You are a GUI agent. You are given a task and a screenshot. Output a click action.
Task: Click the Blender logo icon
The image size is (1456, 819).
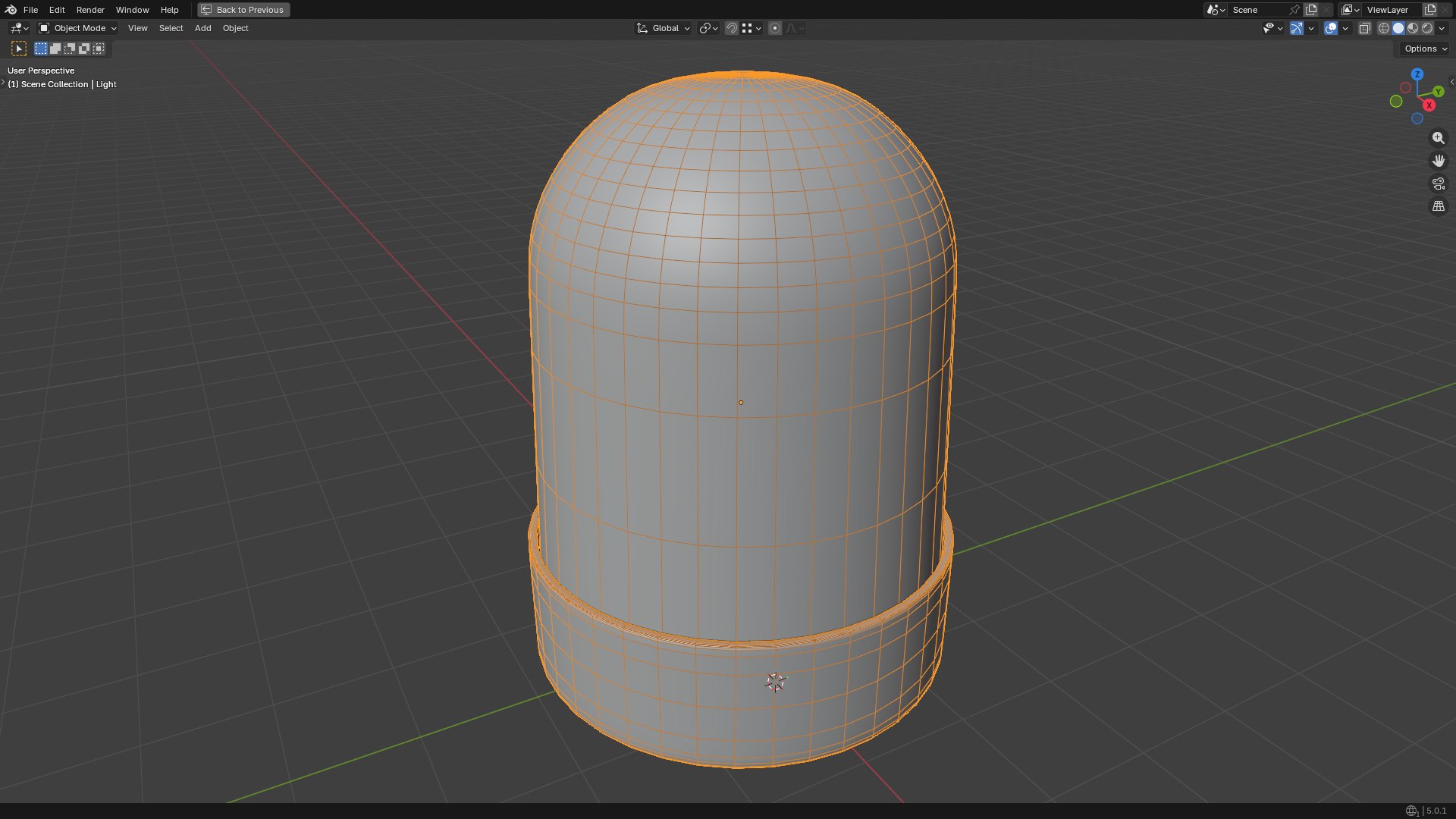click(11, 10)
